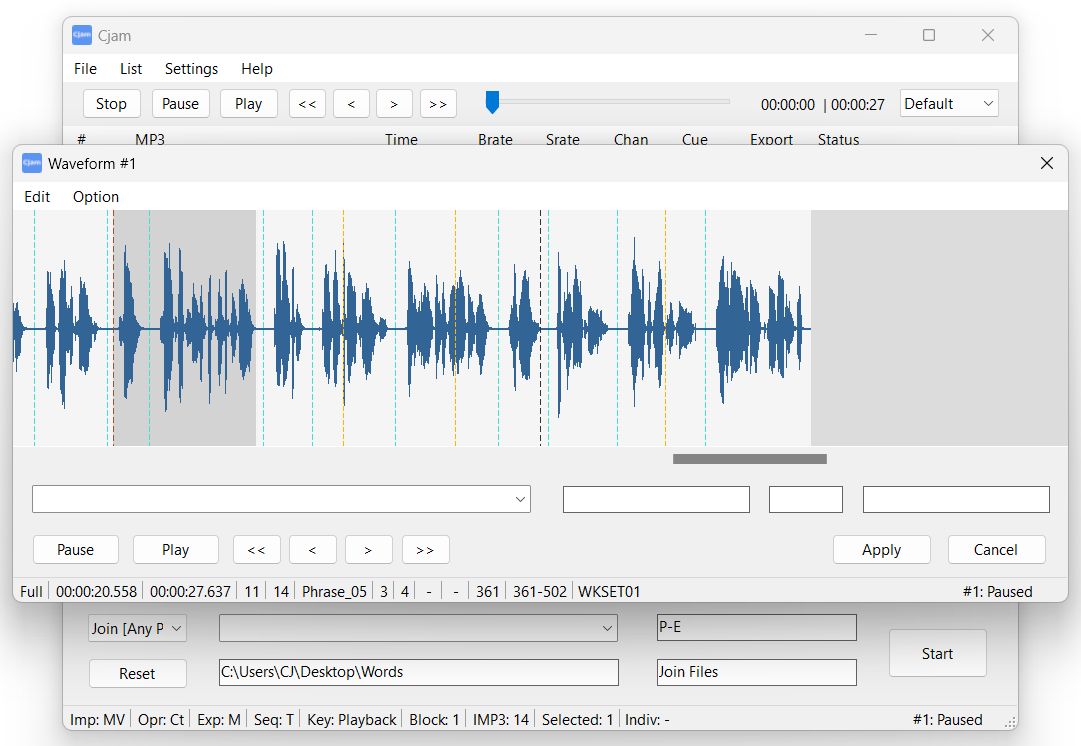Image resolution: width=1081 pixels, height=746 pixels.
Task: Click step-back (<) in Waveform #1 window
Action: (x=313, y=549)
